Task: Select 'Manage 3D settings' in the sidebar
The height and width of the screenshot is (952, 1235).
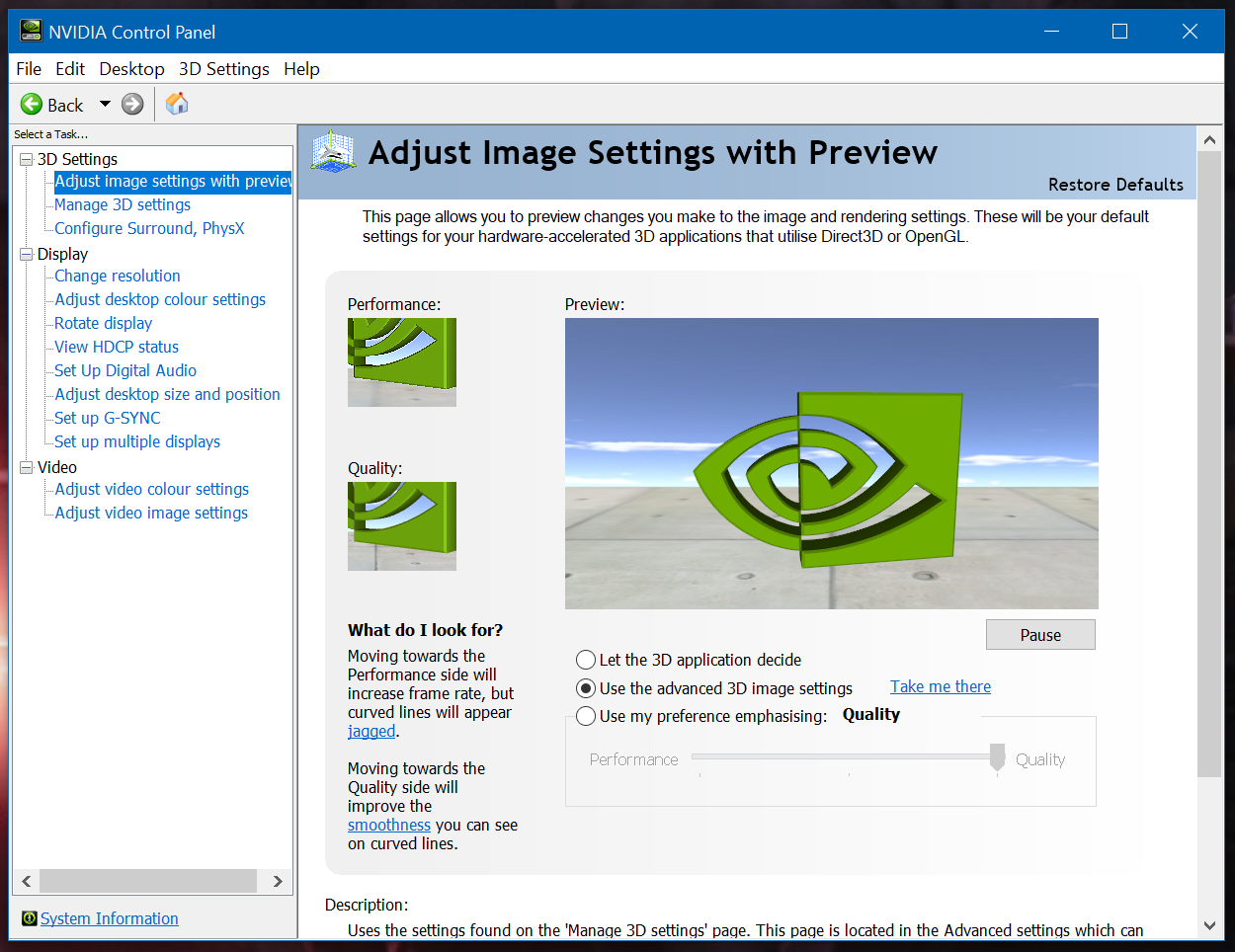Action: coord(123,204)
